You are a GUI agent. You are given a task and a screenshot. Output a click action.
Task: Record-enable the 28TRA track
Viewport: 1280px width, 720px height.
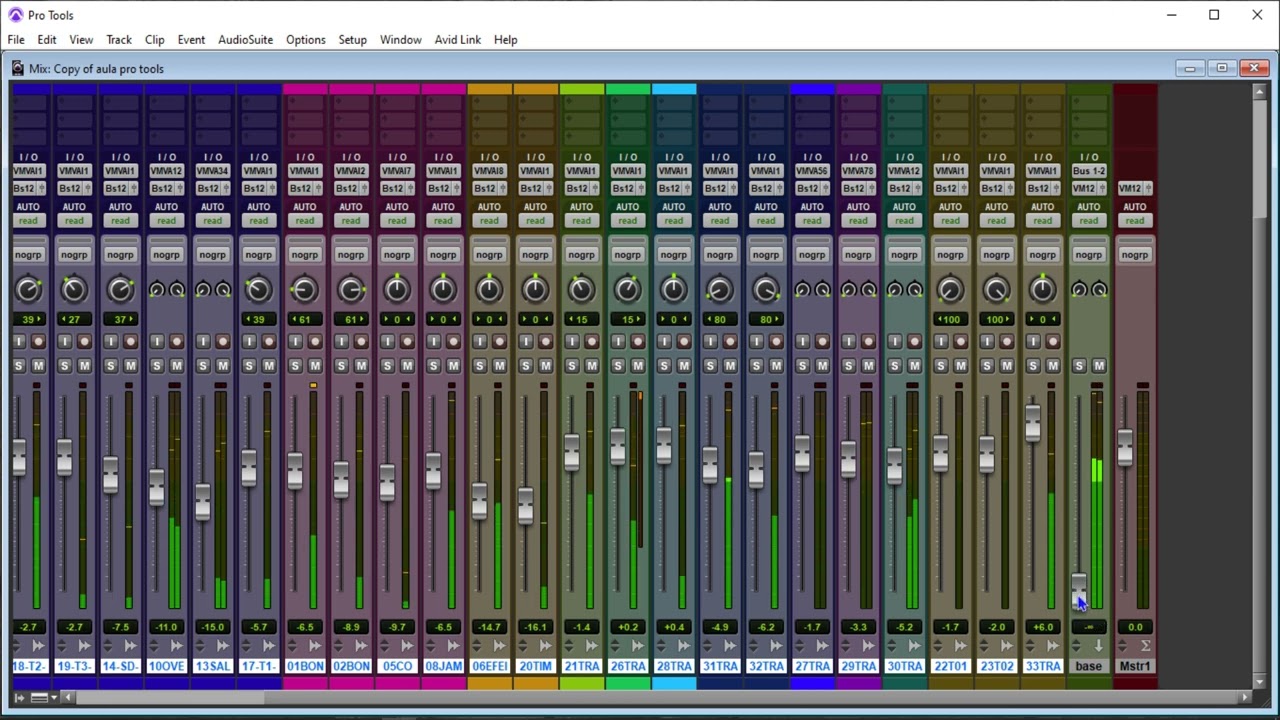click(684, 342)
